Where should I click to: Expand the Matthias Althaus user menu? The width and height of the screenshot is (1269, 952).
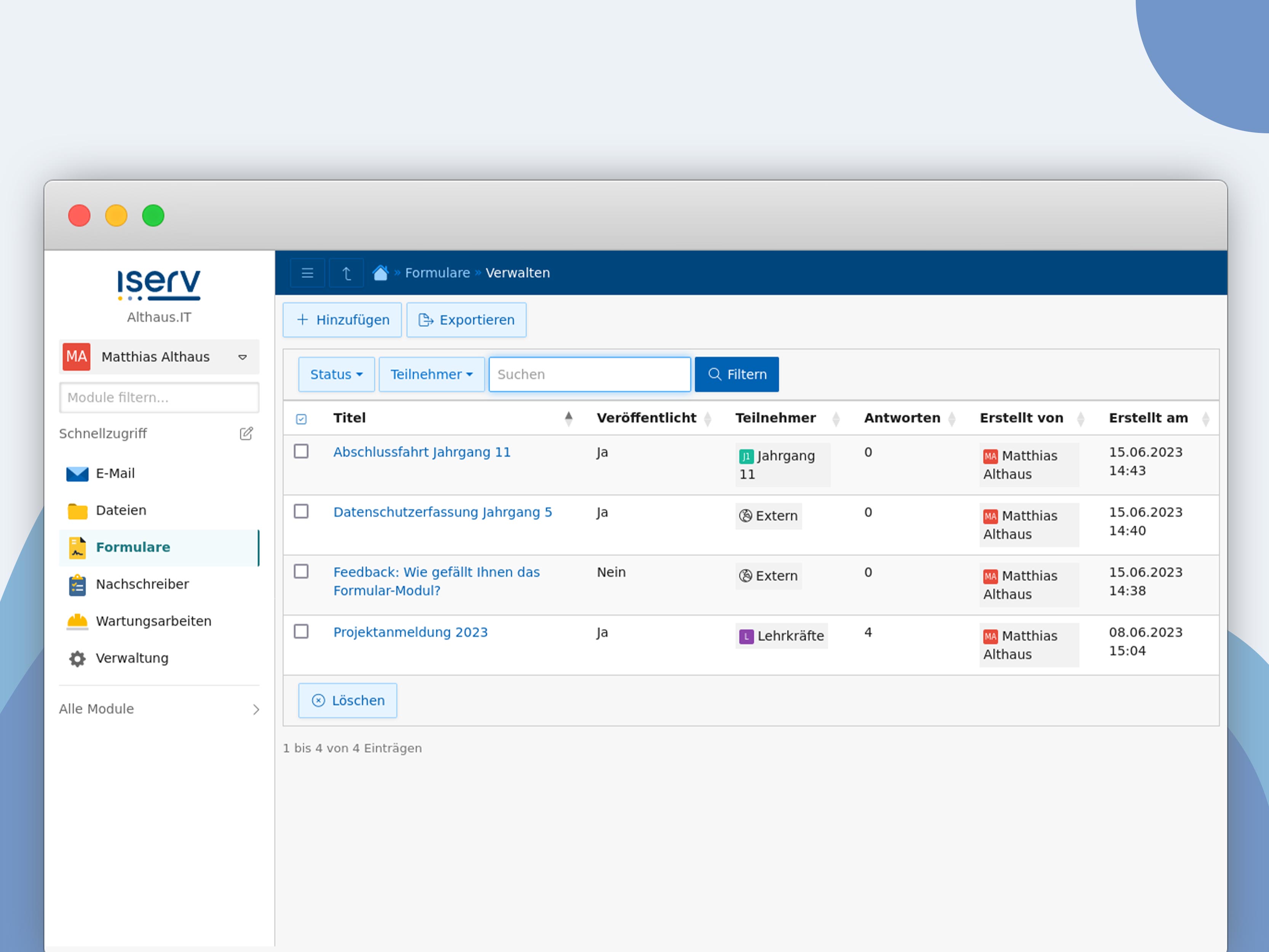(x=159, y=357)
